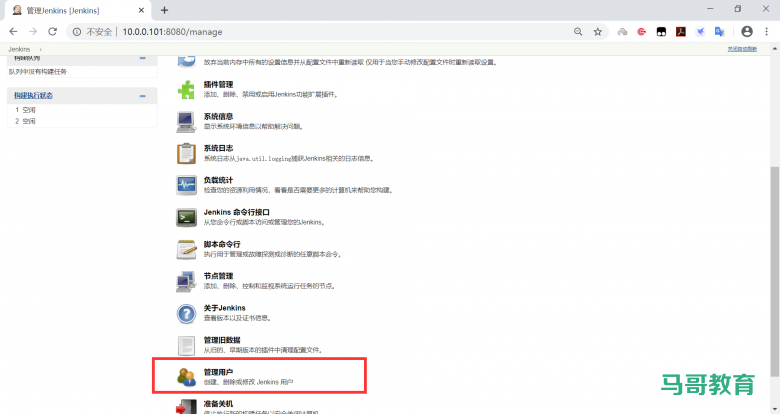The width and height of the screenshot is (780, 414).
Task: Click the scrollbar up arrow
Action: 775,49
